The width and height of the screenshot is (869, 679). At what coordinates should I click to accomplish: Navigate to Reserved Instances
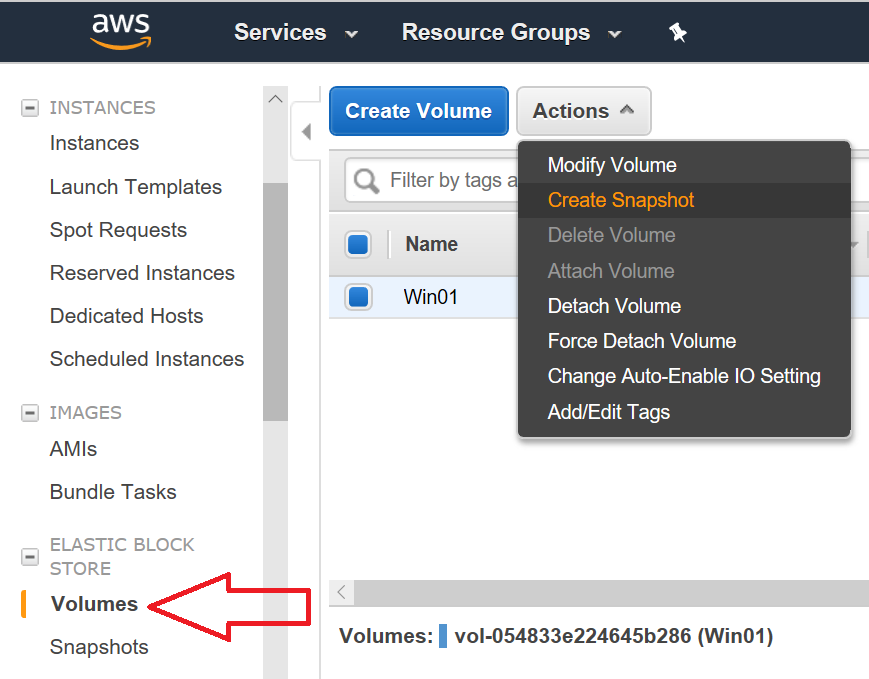pyautogui.click(x=142, y=273)
